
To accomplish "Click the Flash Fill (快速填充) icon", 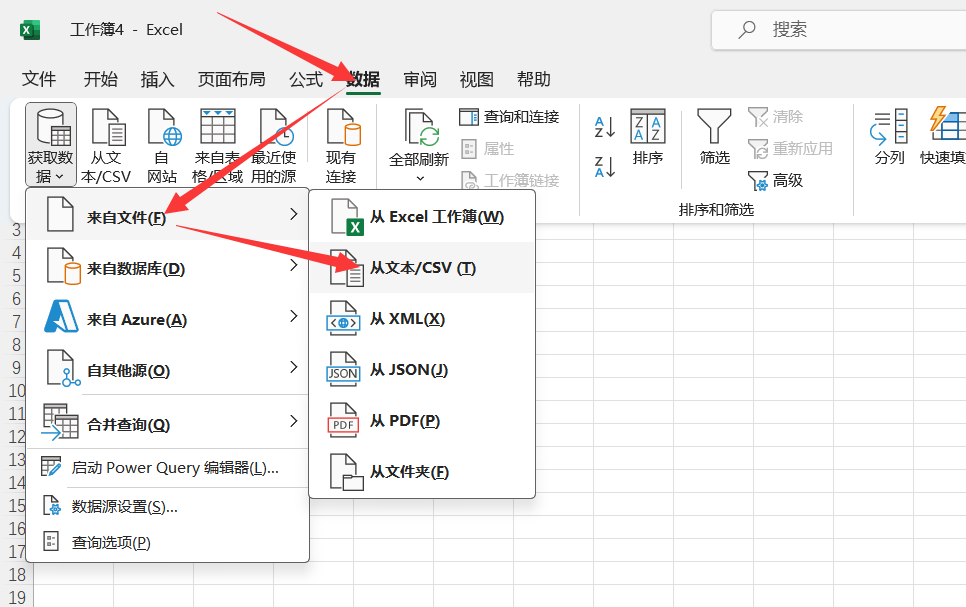I will [x=945, y=130].
